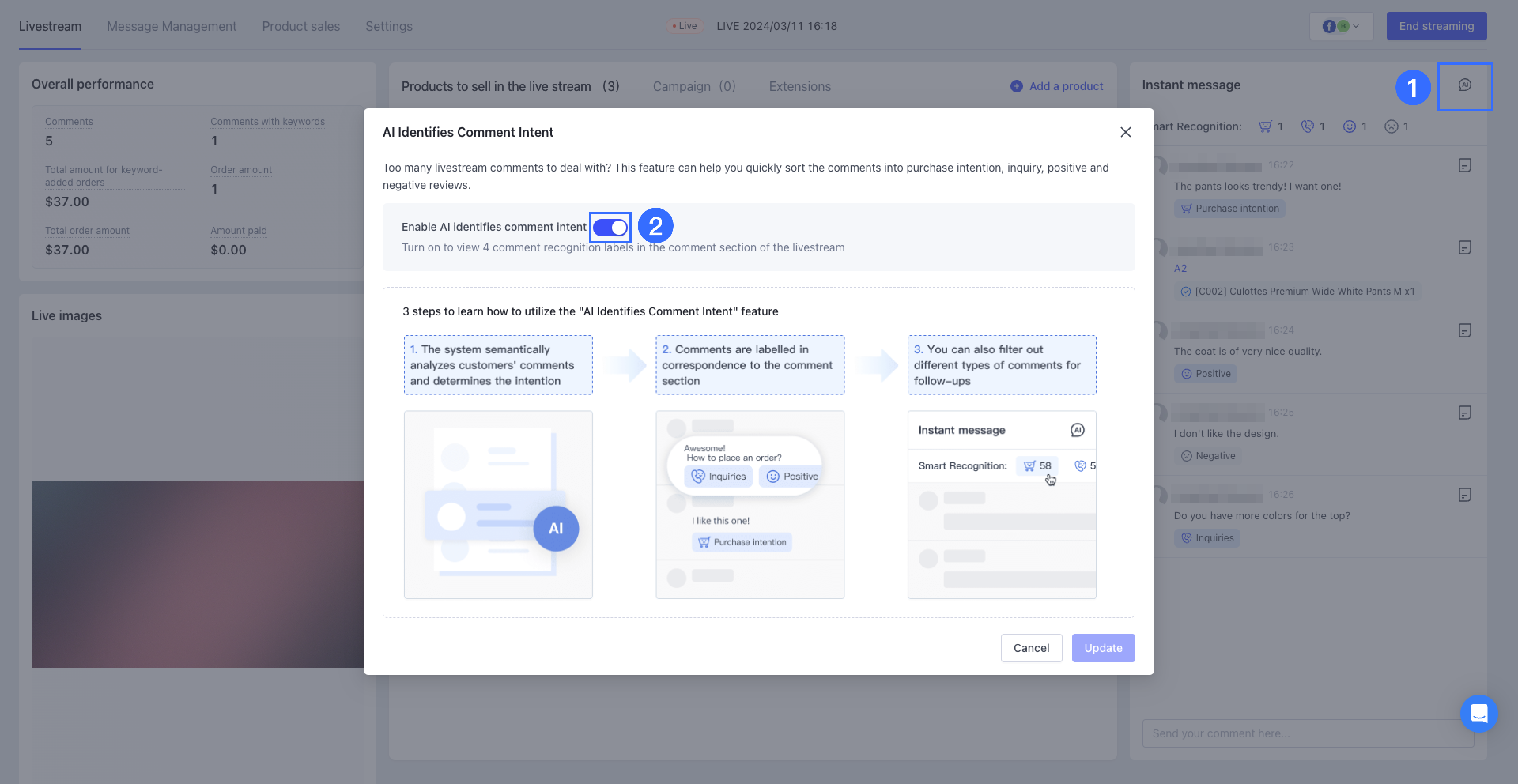Open note icon beside the 16:24 comment
1518x784 pixels.
pos(1464,330)
